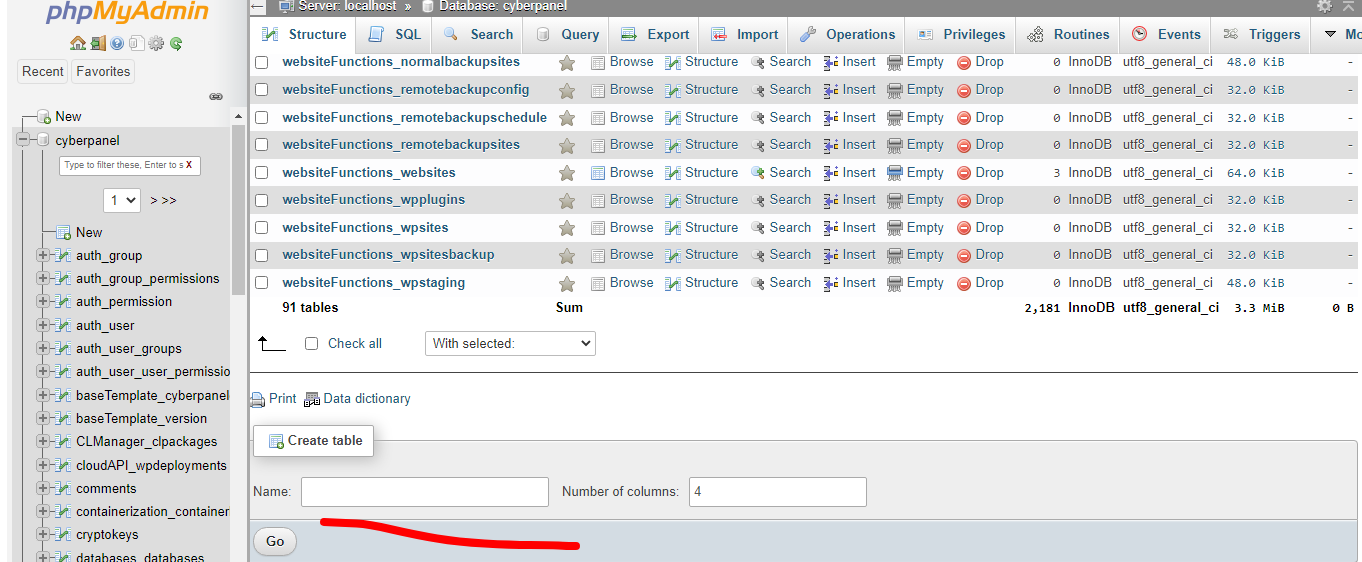
Task: Click the new table Name field
Action: pos(425,492)
